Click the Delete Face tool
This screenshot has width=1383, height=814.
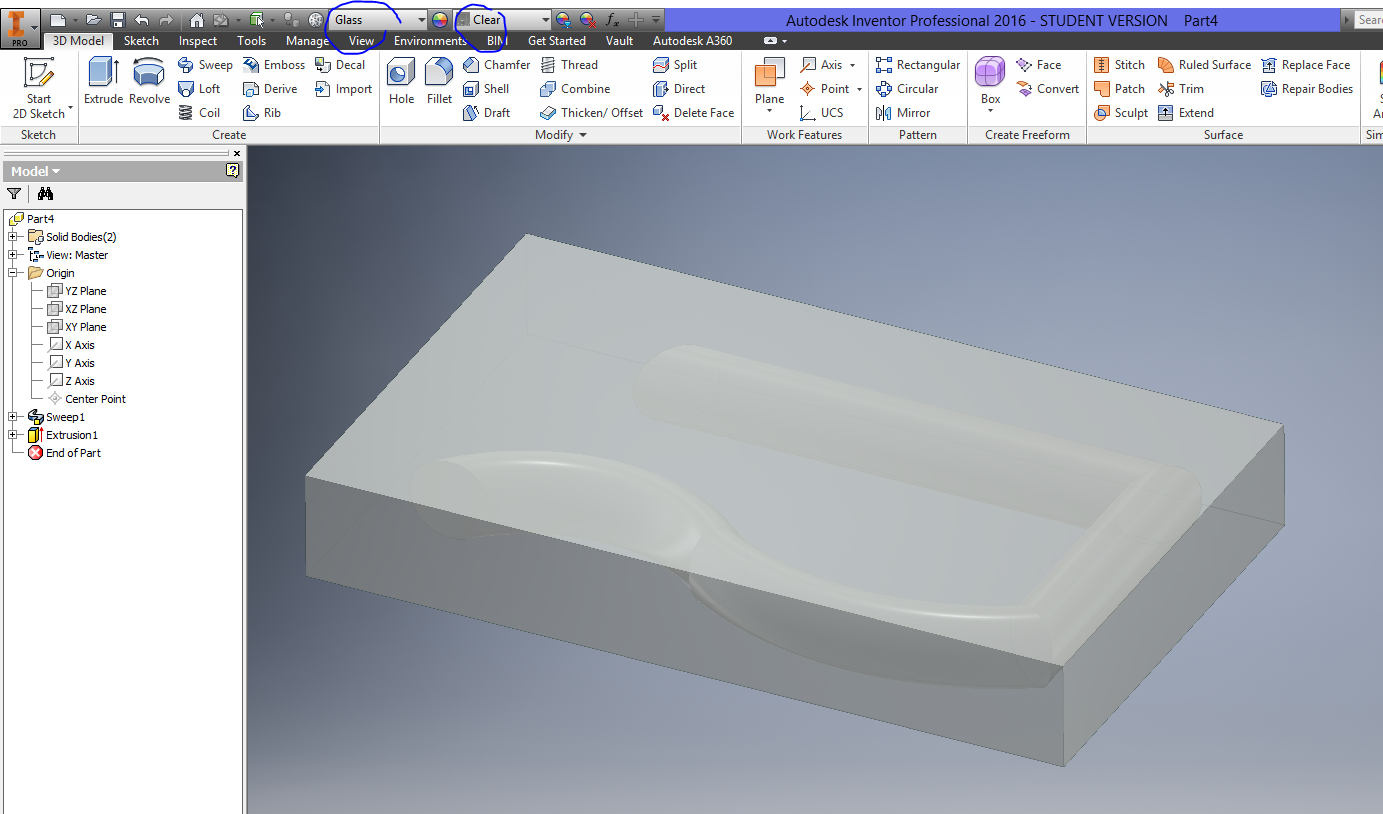tap(693, 113)
